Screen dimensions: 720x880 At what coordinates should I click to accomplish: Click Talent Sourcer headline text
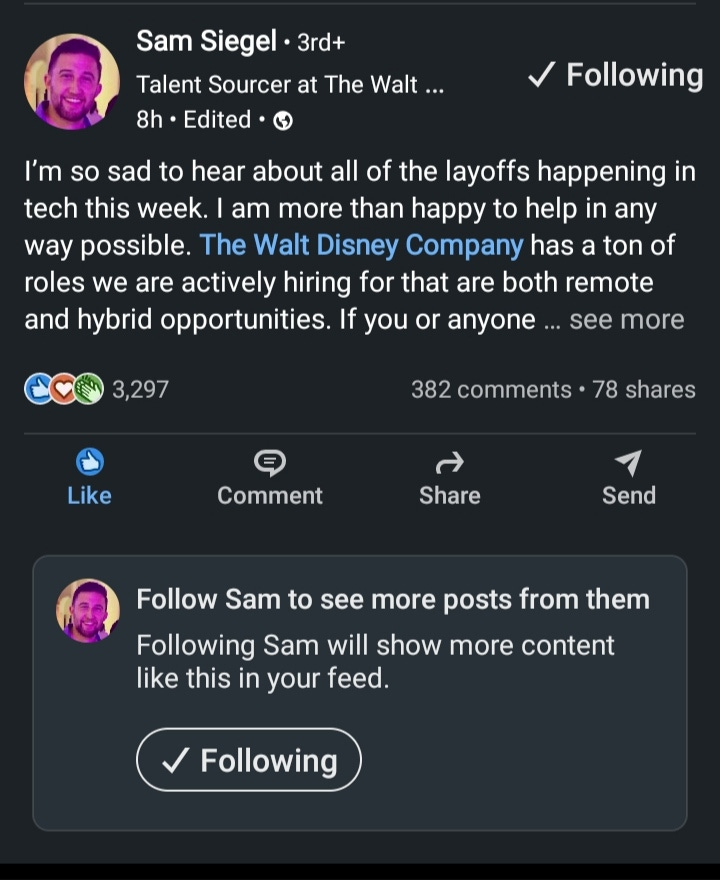coord(289,85)
